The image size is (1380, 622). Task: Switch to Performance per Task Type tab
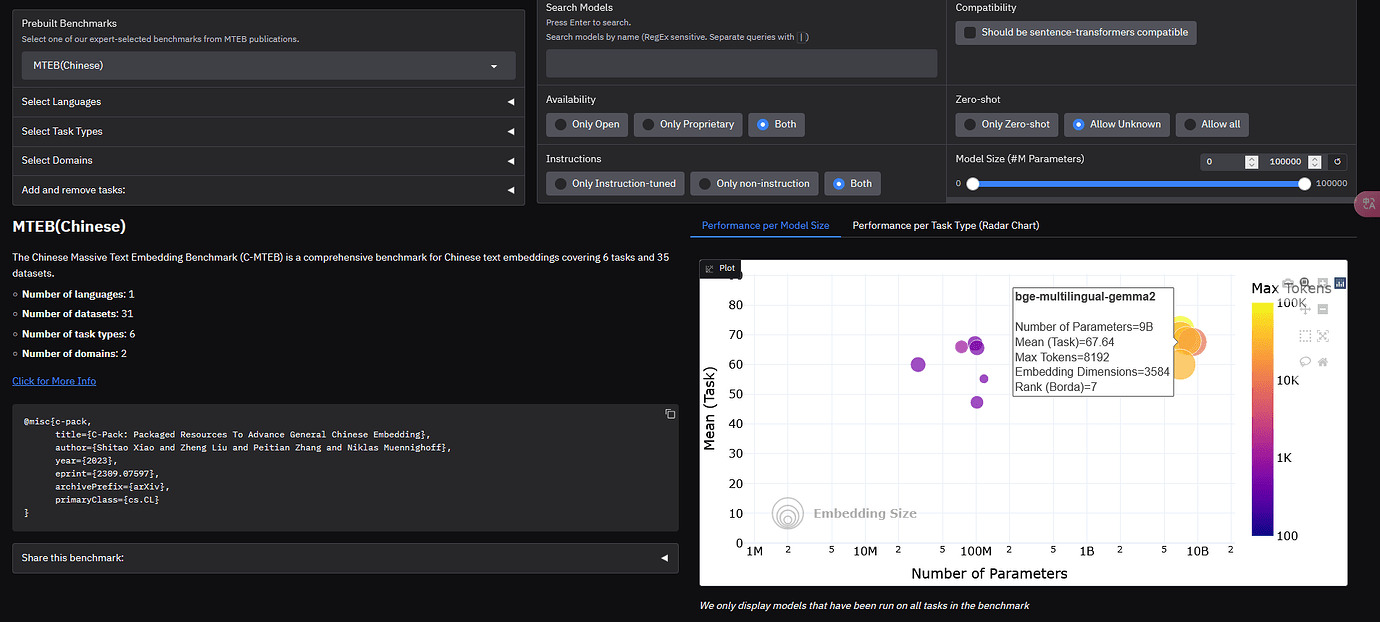(946, 226)
